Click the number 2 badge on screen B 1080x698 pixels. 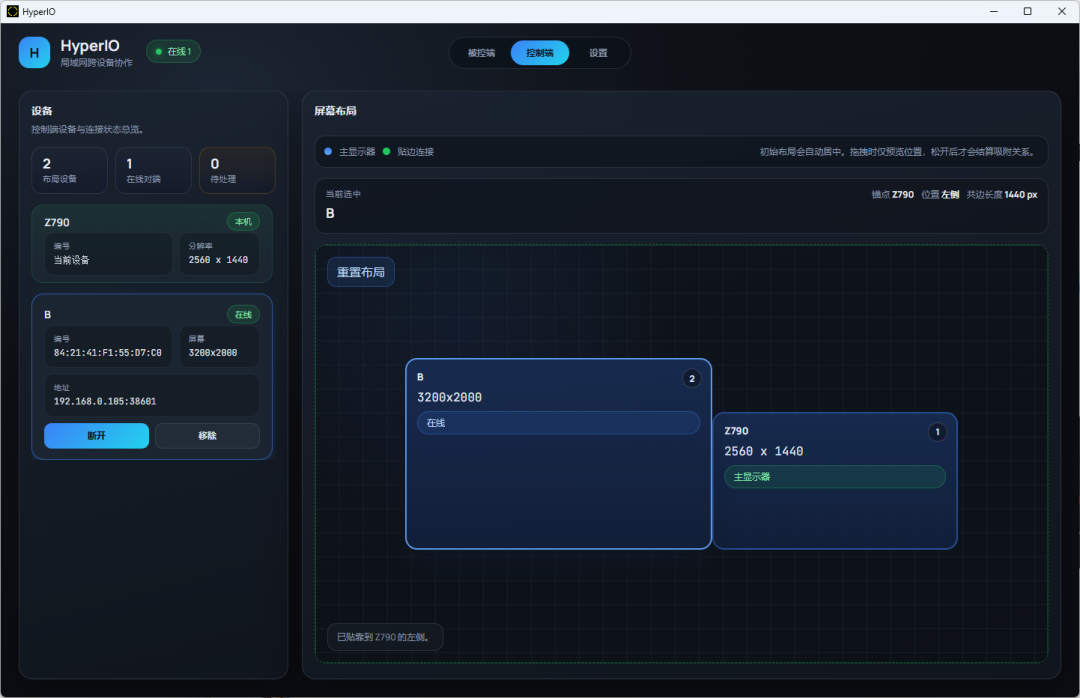pyautogui.click(x=691, y=378)
